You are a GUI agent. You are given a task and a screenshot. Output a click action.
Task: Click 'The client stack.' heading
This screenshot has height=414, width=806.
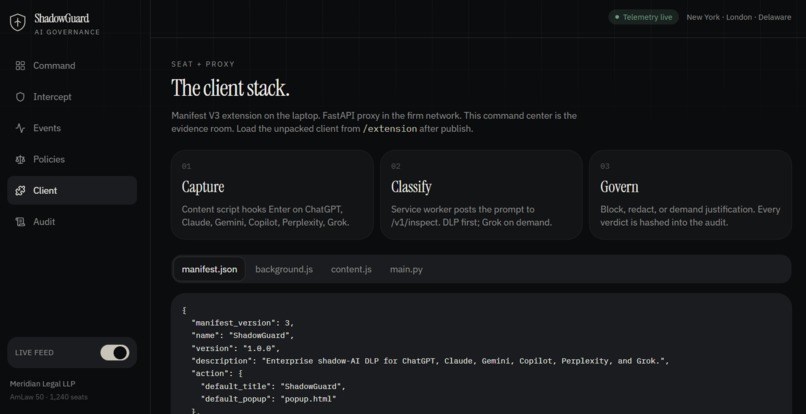coord(230,88)
